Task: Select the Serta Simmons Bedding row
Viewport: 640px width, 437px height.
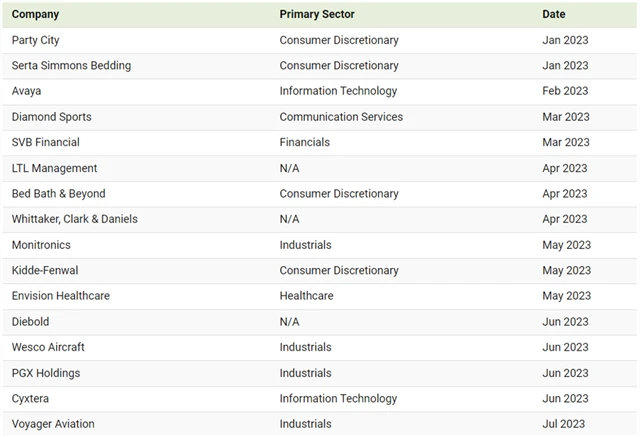Action: [x=71, y=66]
